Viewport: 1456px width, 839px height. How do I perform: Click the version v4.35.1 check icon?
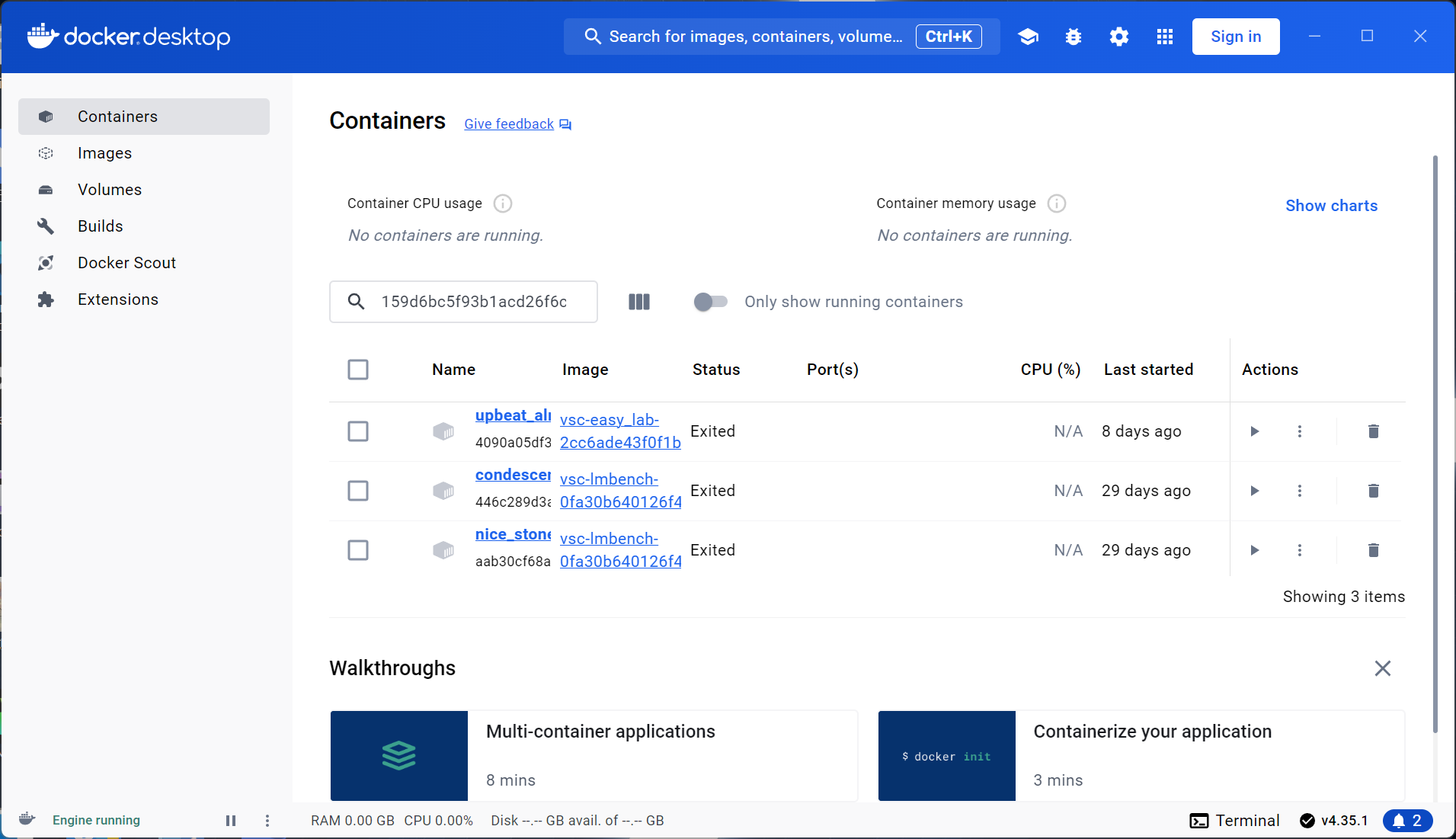1307,821
